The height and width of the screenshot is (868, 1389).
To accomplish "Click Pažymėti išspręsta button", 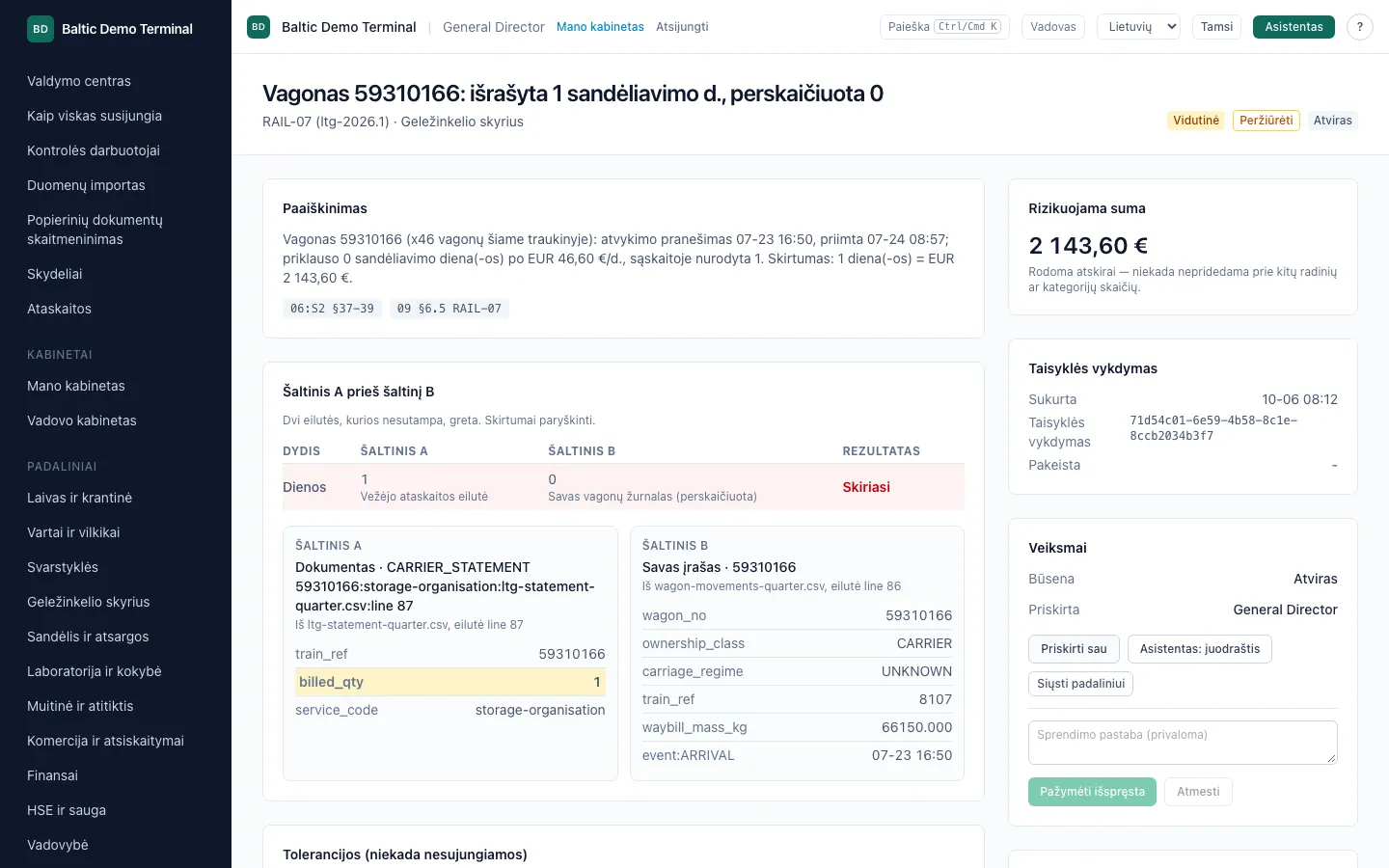I will [x=1092, y=792].
